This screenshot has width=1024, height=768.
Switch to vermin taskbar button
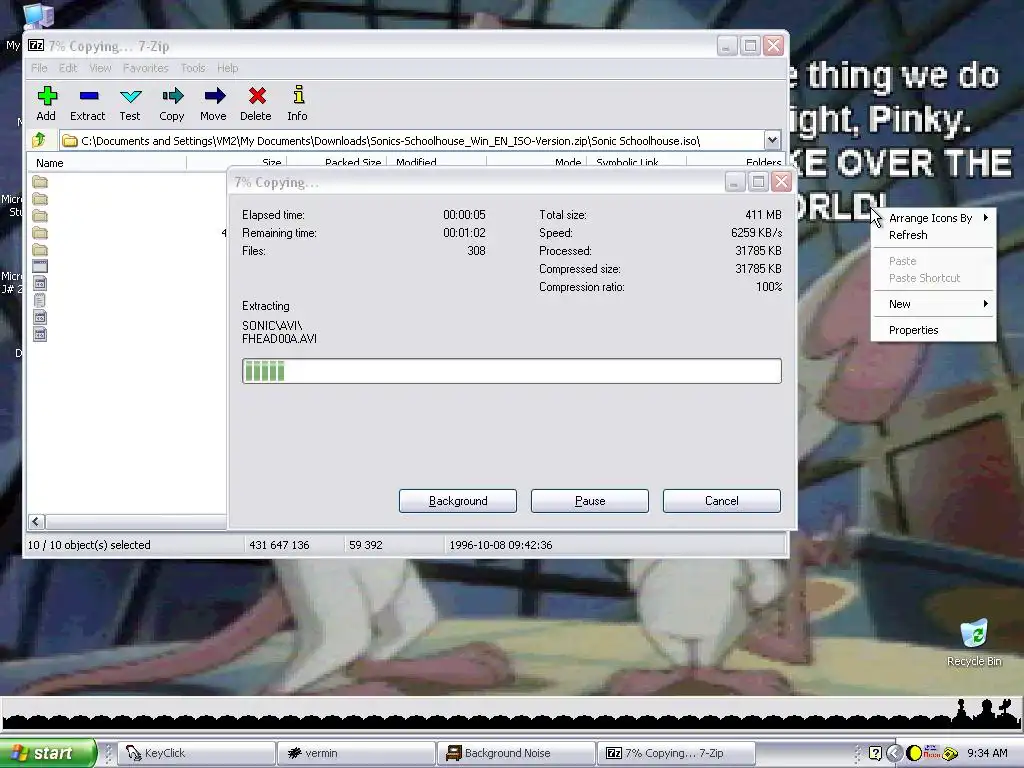pos(356,753)
